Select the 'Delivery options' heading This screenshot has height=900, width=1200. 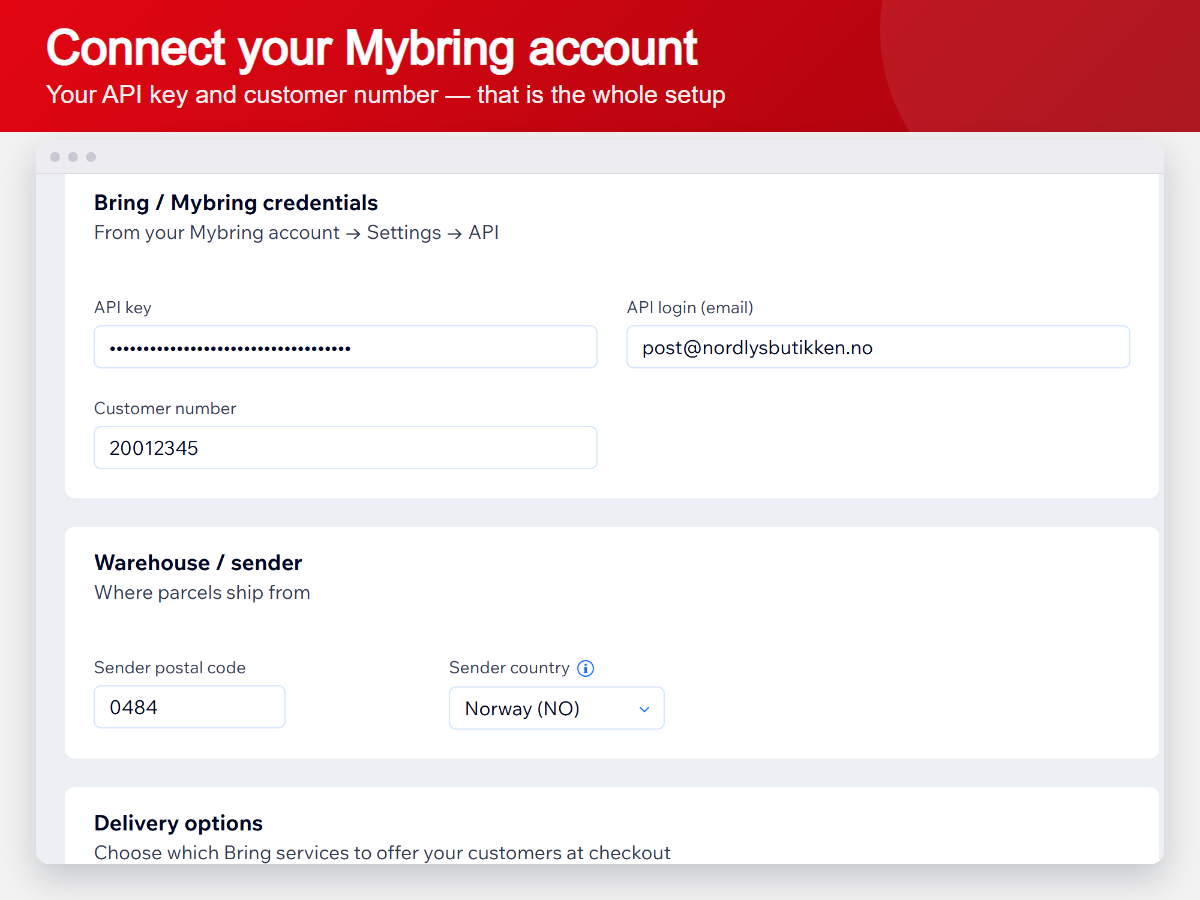tap(178, 823)
